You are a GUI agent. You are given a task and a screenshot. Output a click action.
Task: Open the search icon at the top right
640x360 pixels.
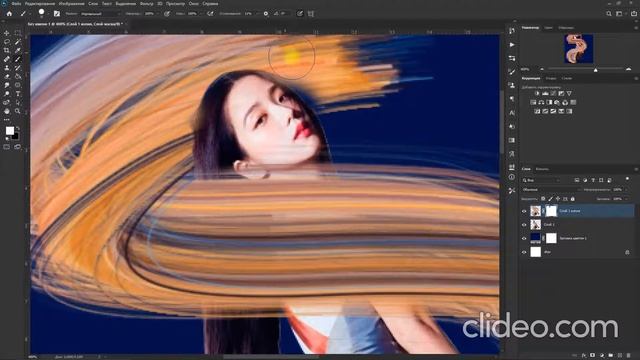pos(609,13)
